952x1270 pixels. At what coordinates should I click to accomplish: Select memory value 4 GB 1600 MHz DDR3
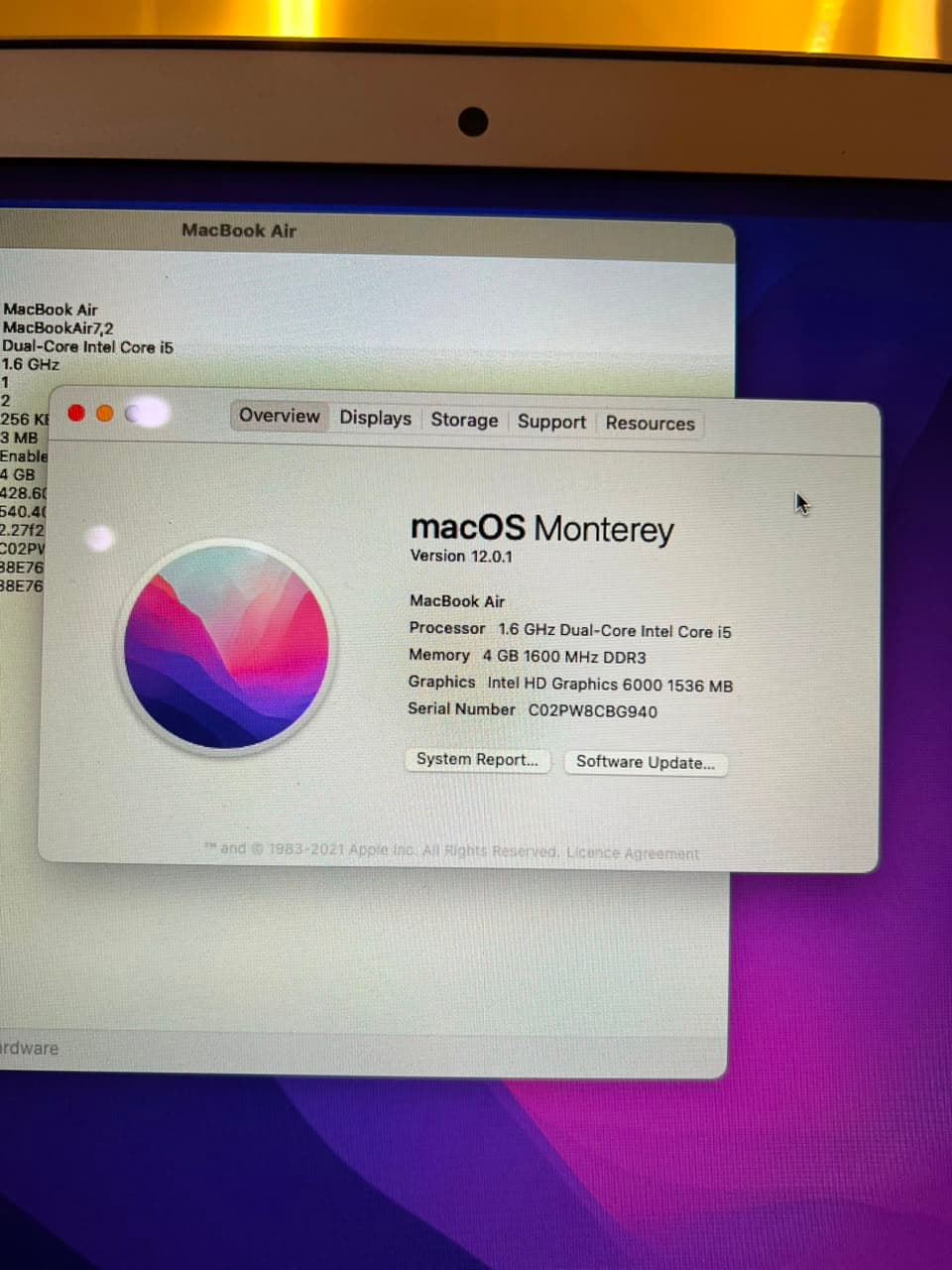point(564,657)
